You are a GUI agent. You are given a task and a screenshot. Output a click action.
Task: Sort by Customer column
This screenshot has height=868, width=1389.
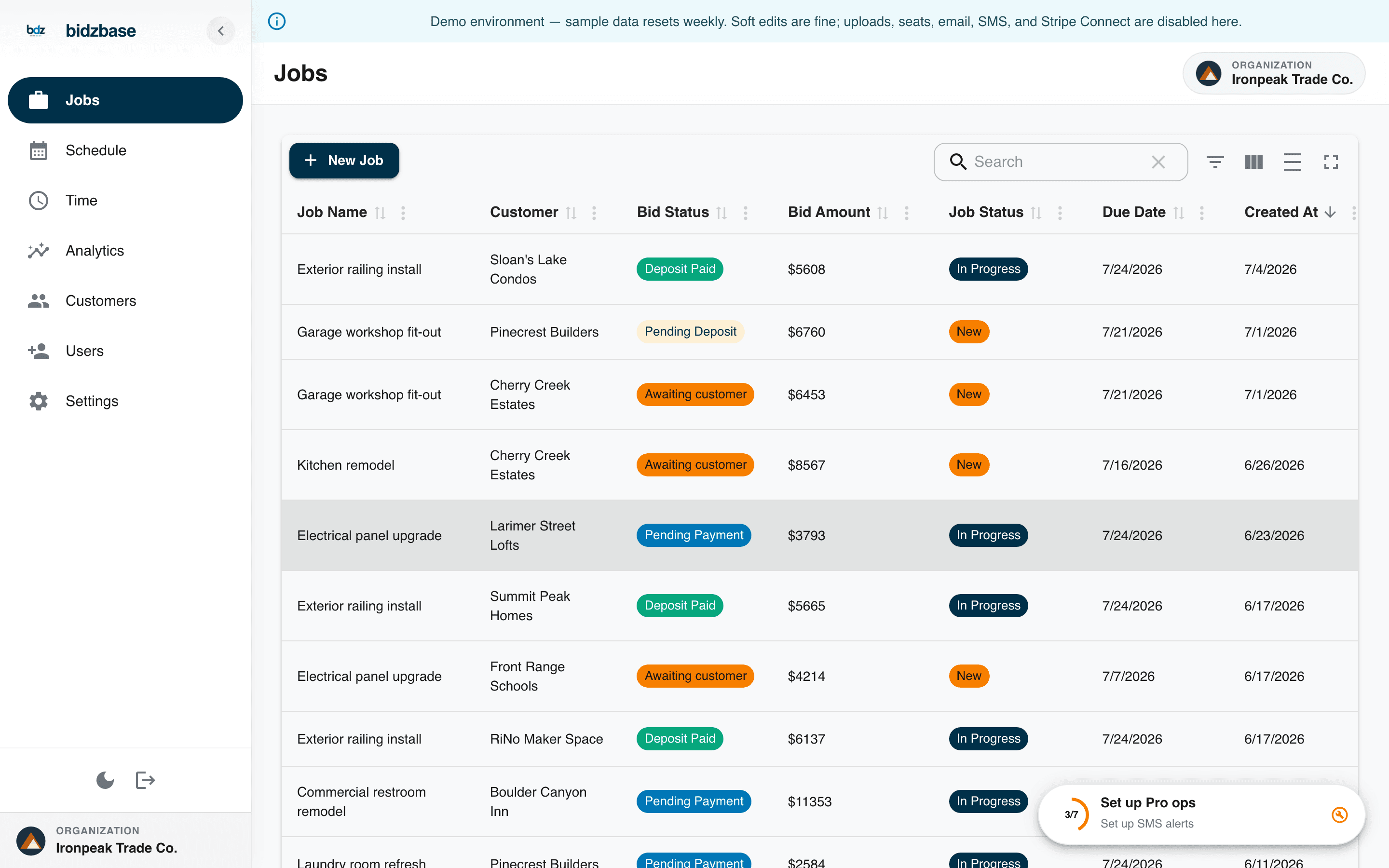[x=571, y=213]
